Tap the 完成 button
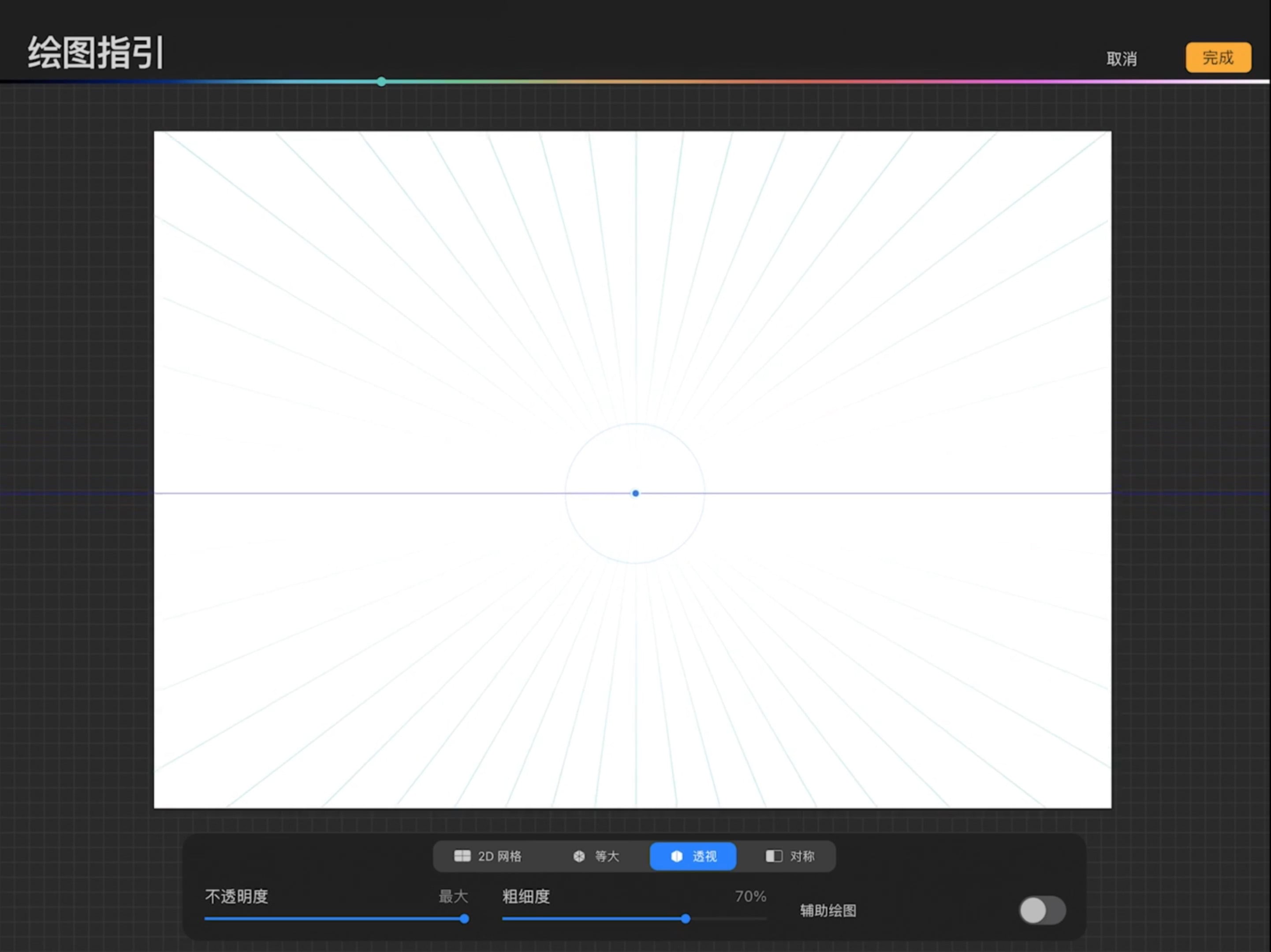1271x952 pixels. (1218, 57)
